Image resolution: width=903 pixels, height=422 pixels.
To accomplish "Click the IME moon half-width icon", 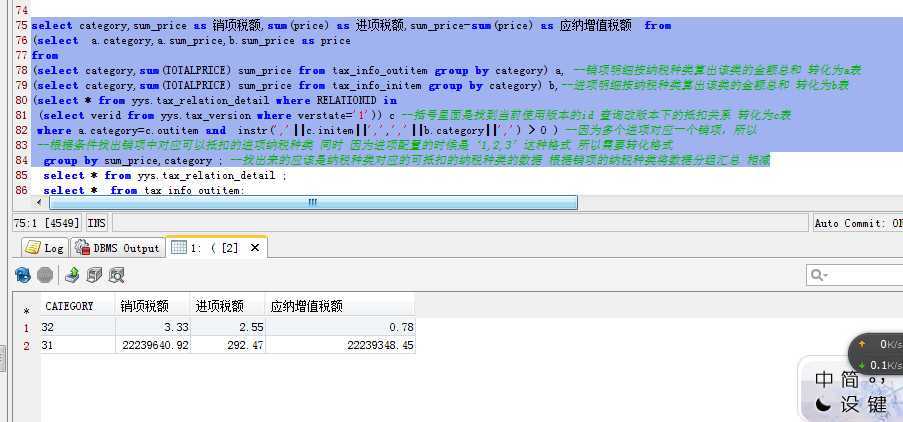I will point(824,405).
